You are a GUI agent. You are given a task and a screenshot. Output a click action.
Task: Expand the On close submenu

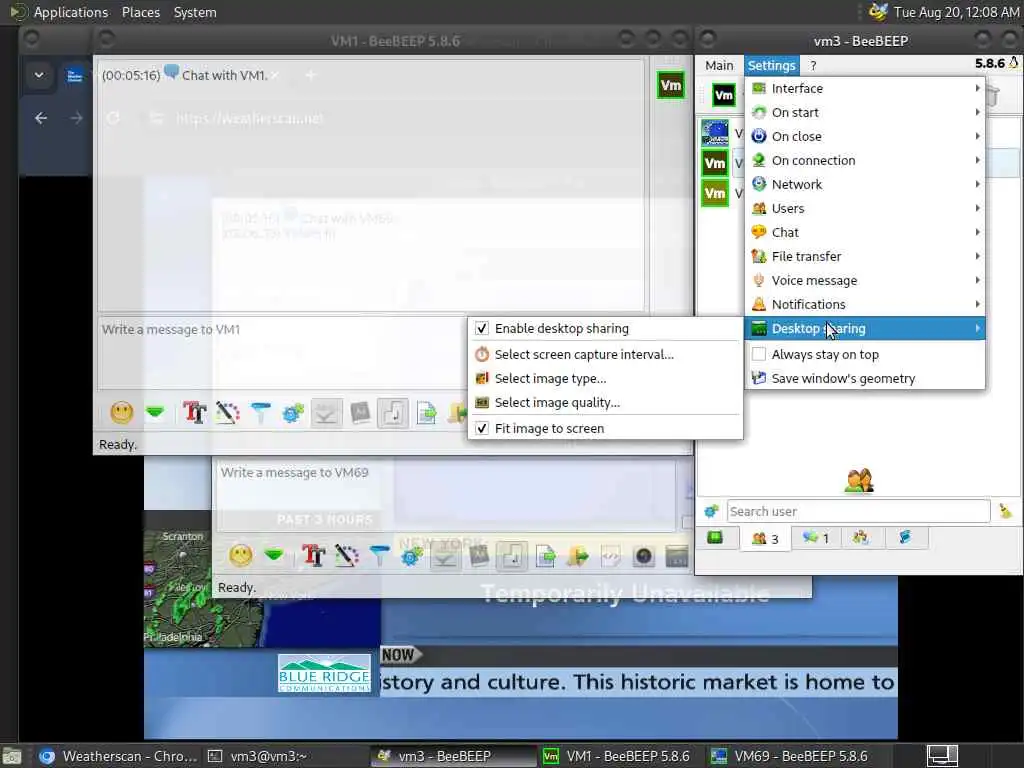click(x=865, y=136)
